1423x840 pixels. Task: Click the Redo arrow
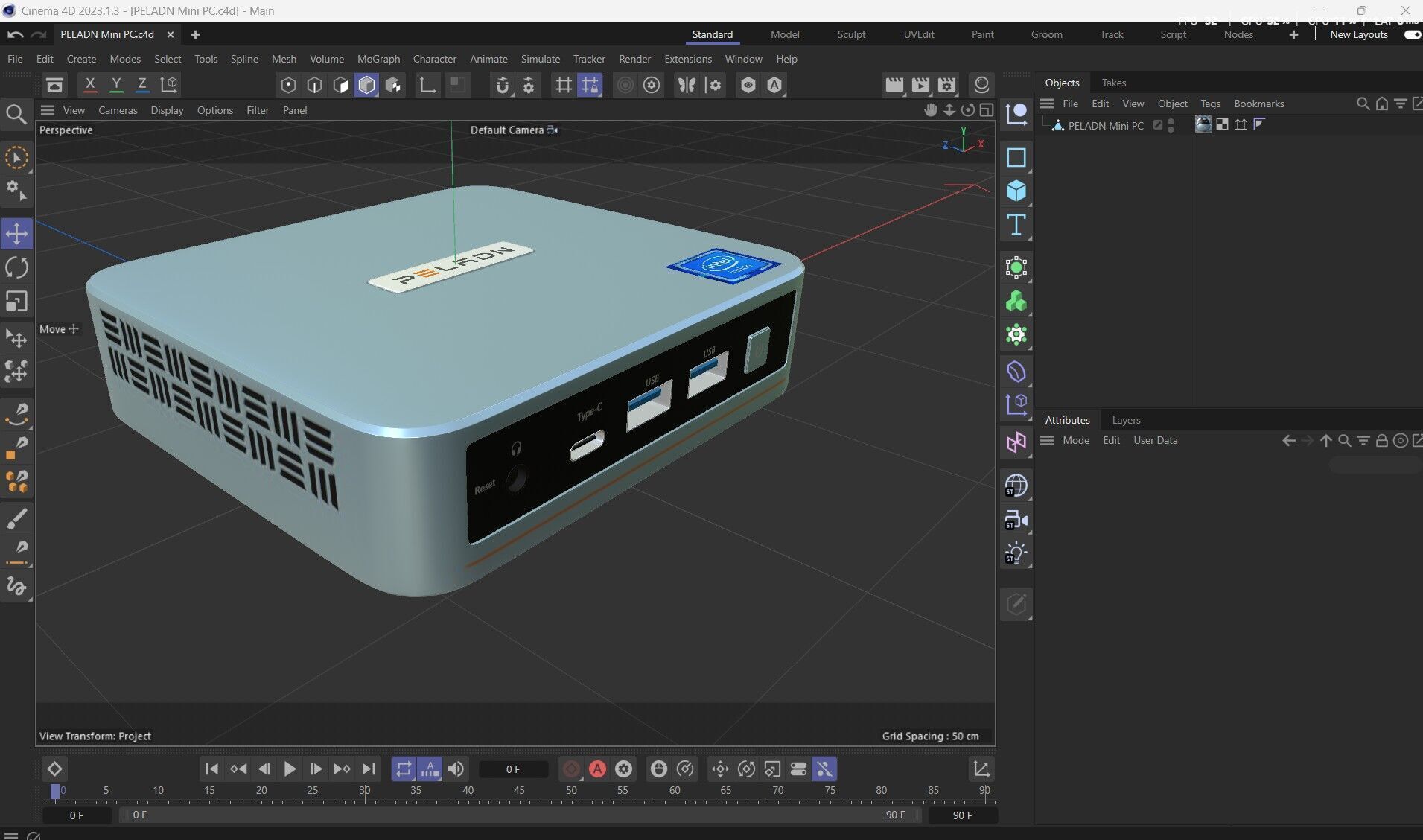39,34
